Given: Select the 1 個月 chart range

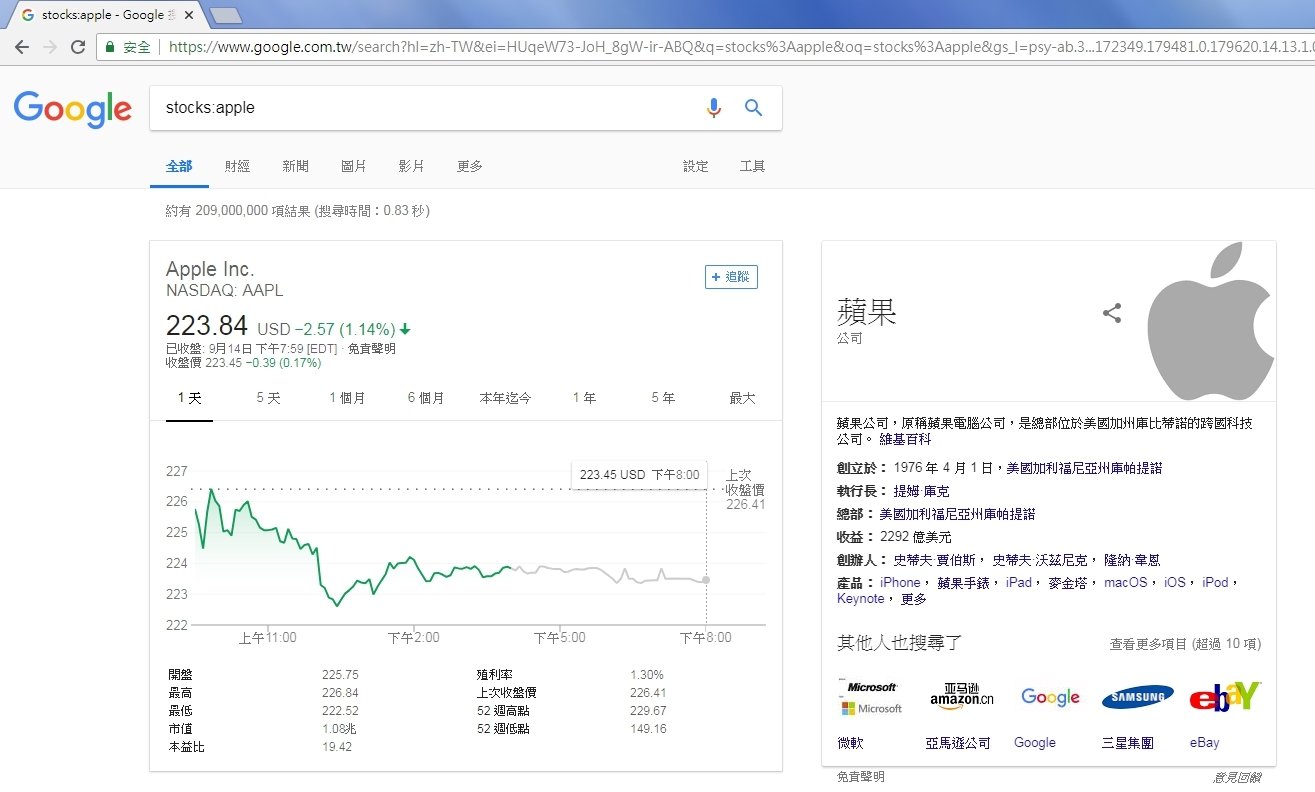Looking at the screenshot, I should [347, 398].
